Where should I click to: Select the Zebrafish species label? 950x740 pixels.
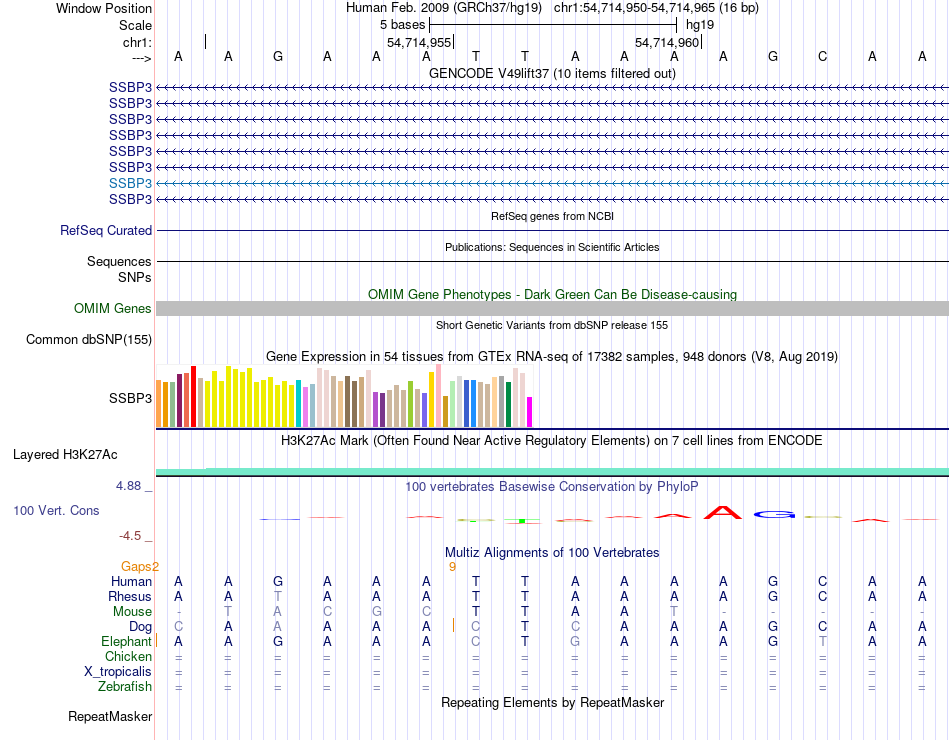pyautogui.click(x=125, y=687)
